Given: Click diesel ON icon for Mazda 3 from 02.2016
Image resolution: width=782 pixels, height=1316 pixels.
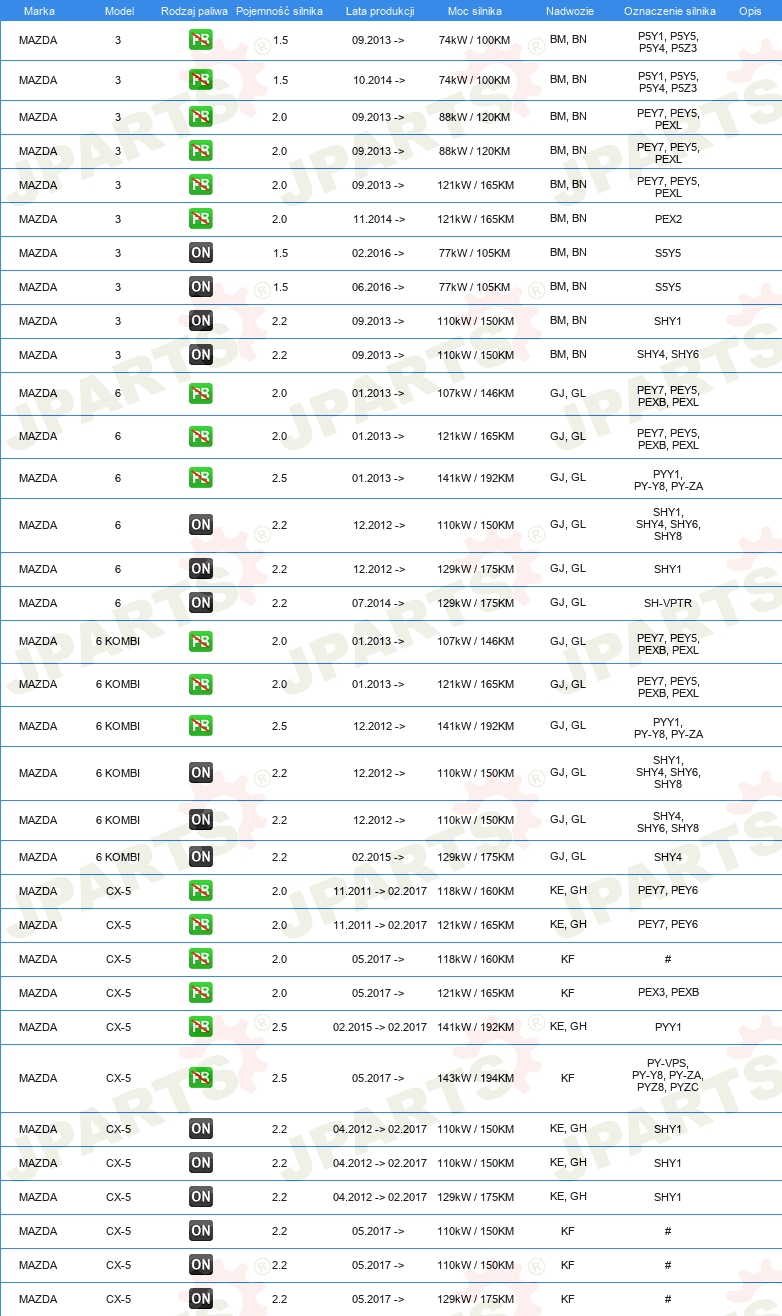Looking at the screenshot, I should coord(200,252).
